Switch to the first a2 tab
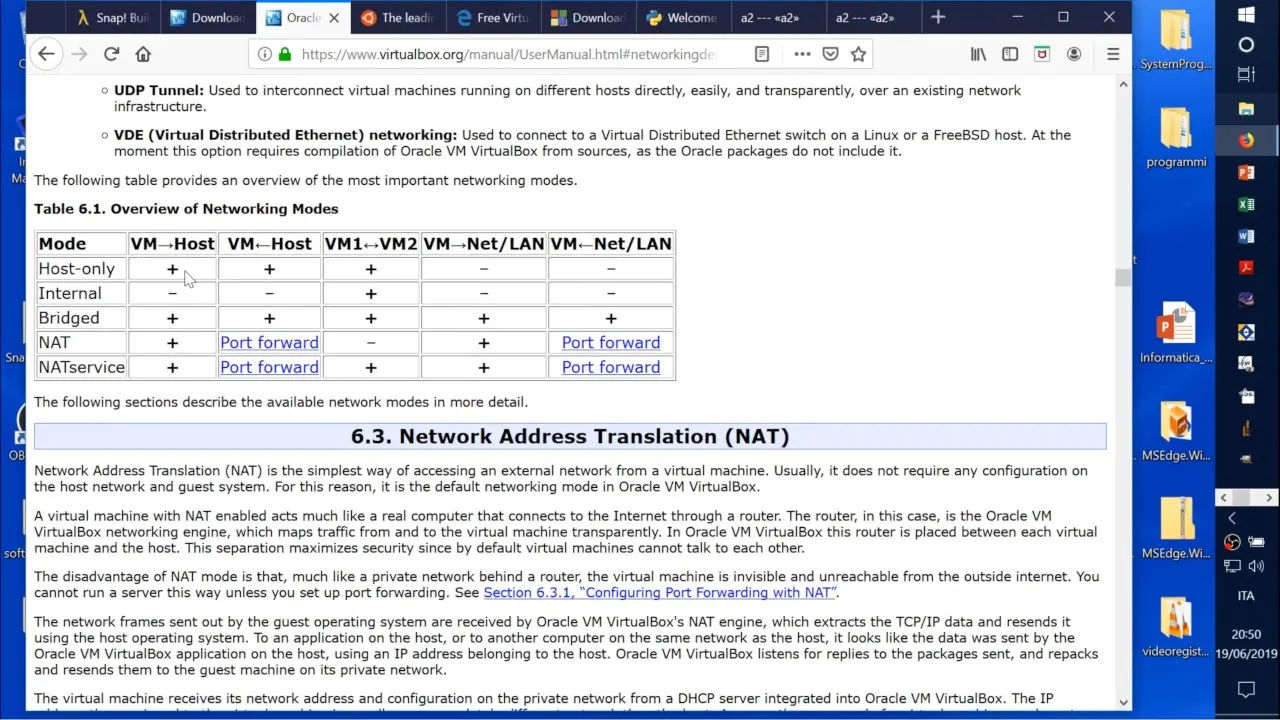 (777, 17)
